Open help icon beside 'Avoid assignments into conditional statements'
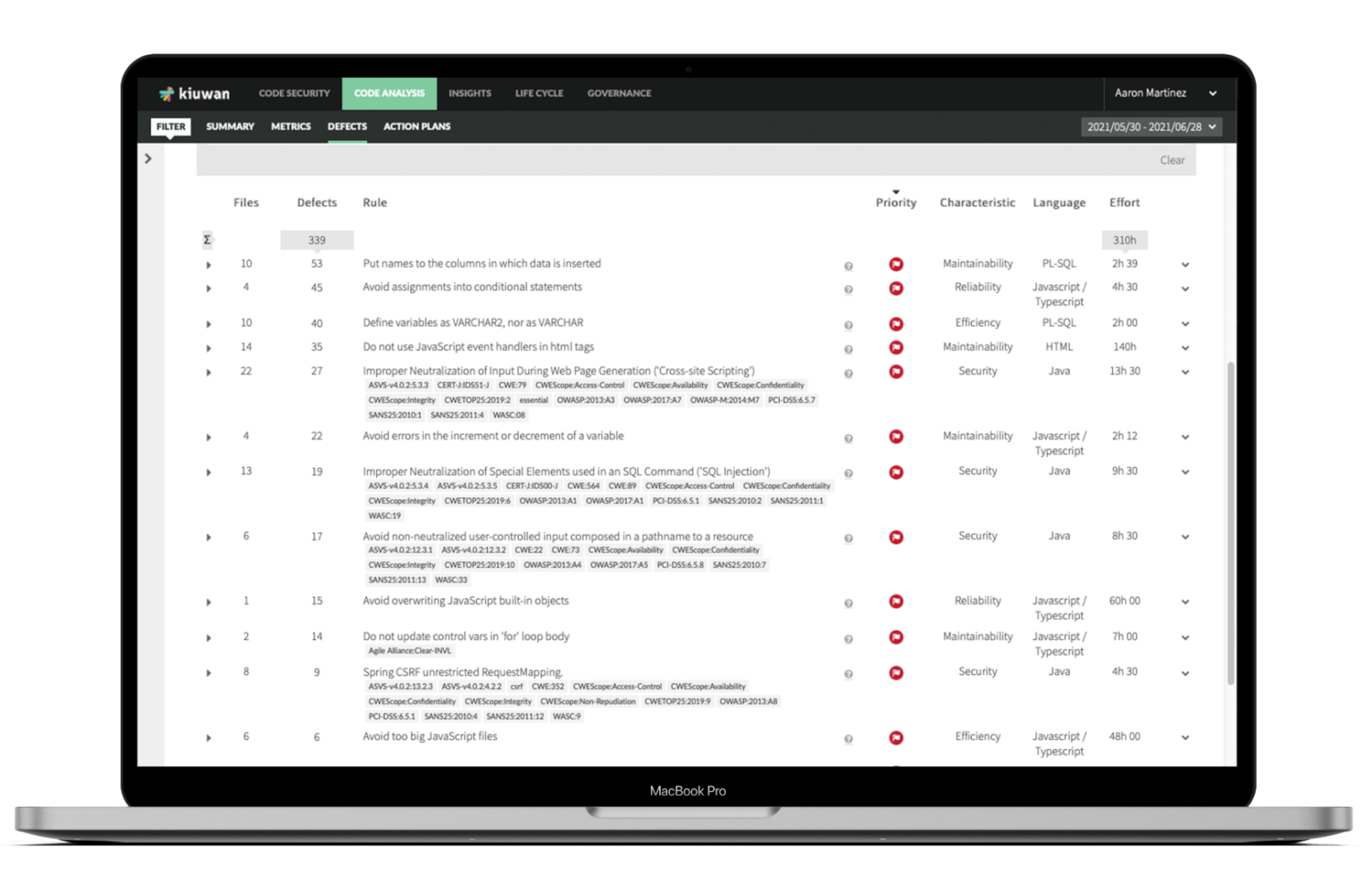The image size is (1372, 891). pos(848,289)
